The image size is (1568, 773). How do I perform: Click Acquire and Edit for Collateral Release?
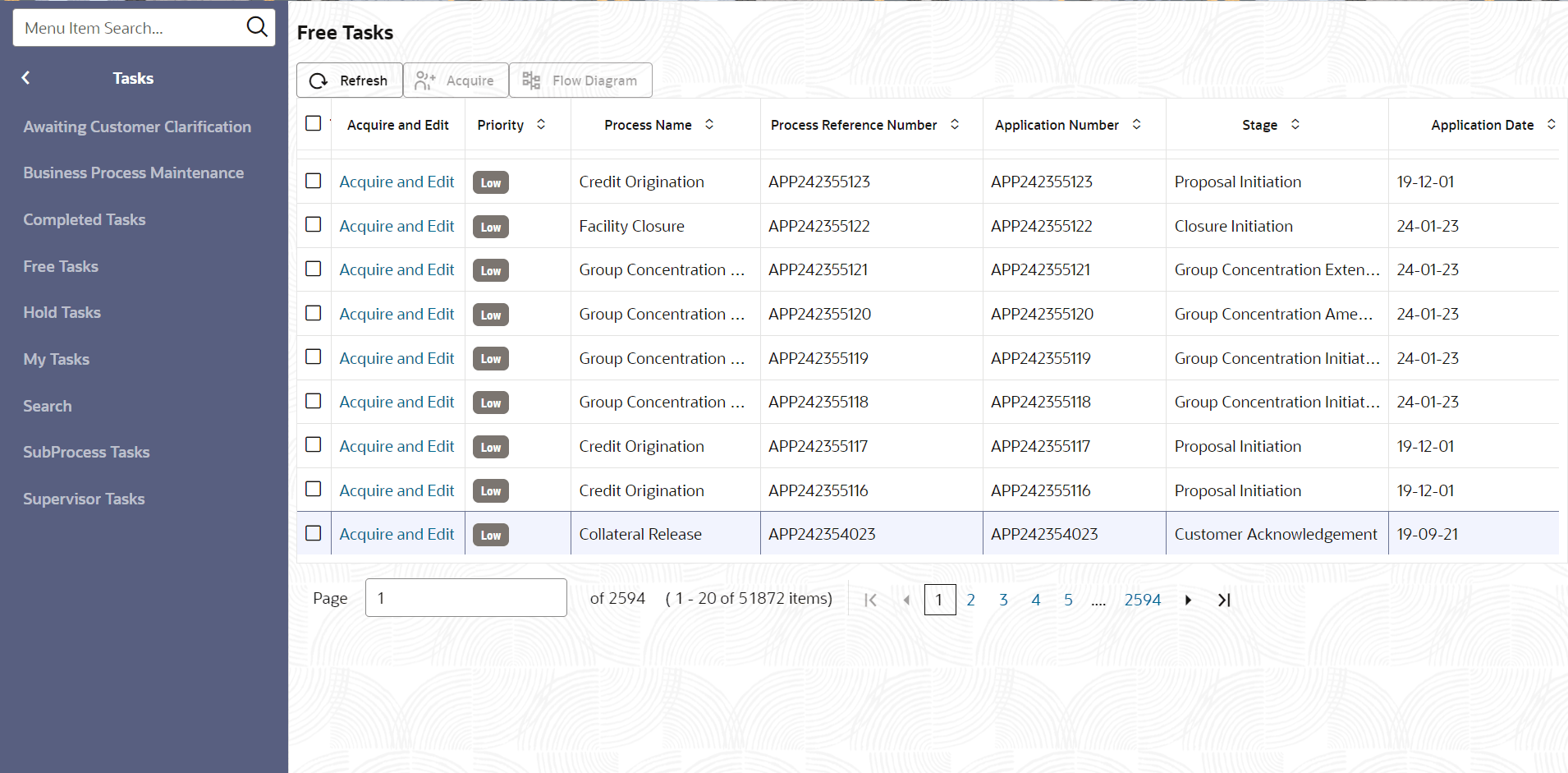tap(397, 534)
